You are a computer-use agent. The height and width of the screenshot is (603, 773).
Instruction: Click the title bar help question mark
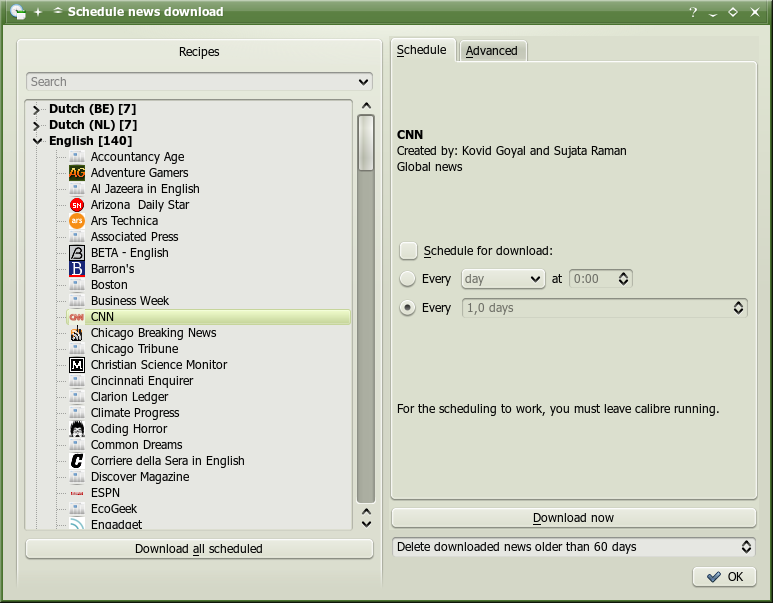(x=693, y=12)
